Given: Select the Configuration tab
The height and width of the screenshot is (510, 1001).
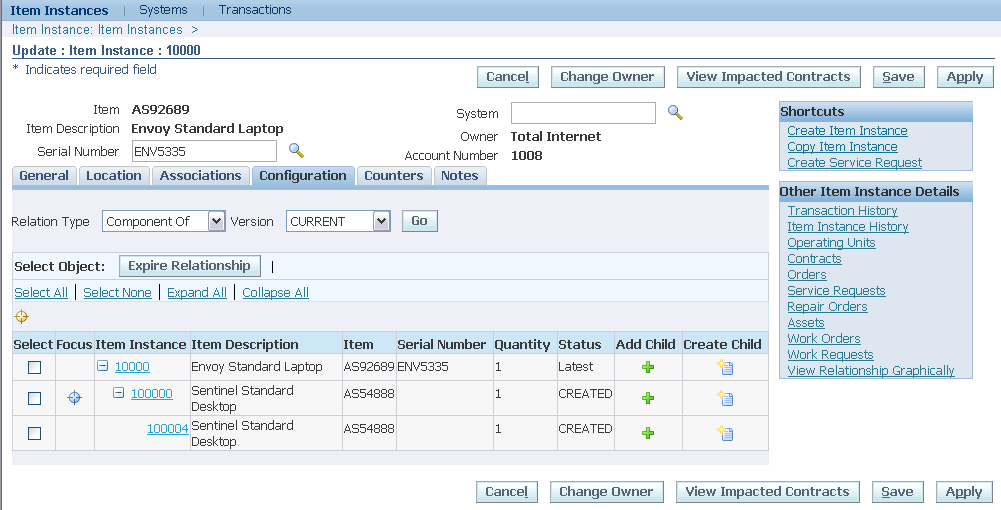Looking at the screenshot, I should click(303, 176).
